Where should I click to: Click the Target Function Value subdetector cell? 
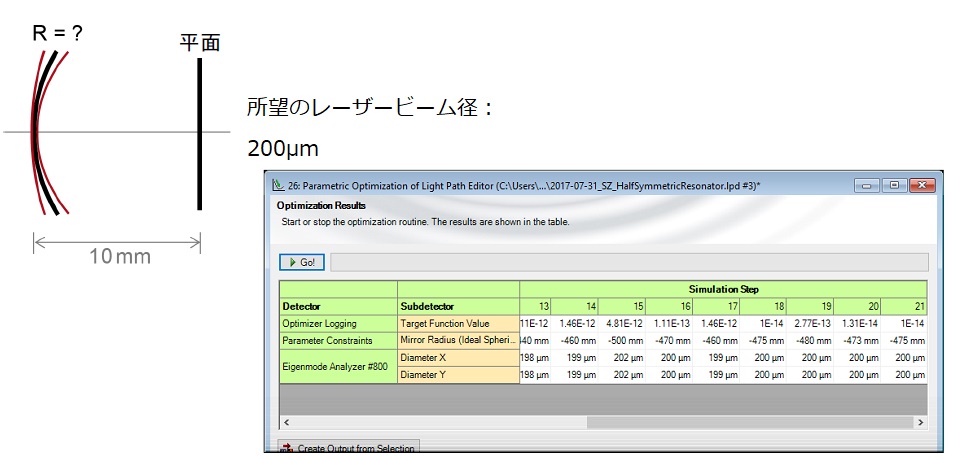457,323
